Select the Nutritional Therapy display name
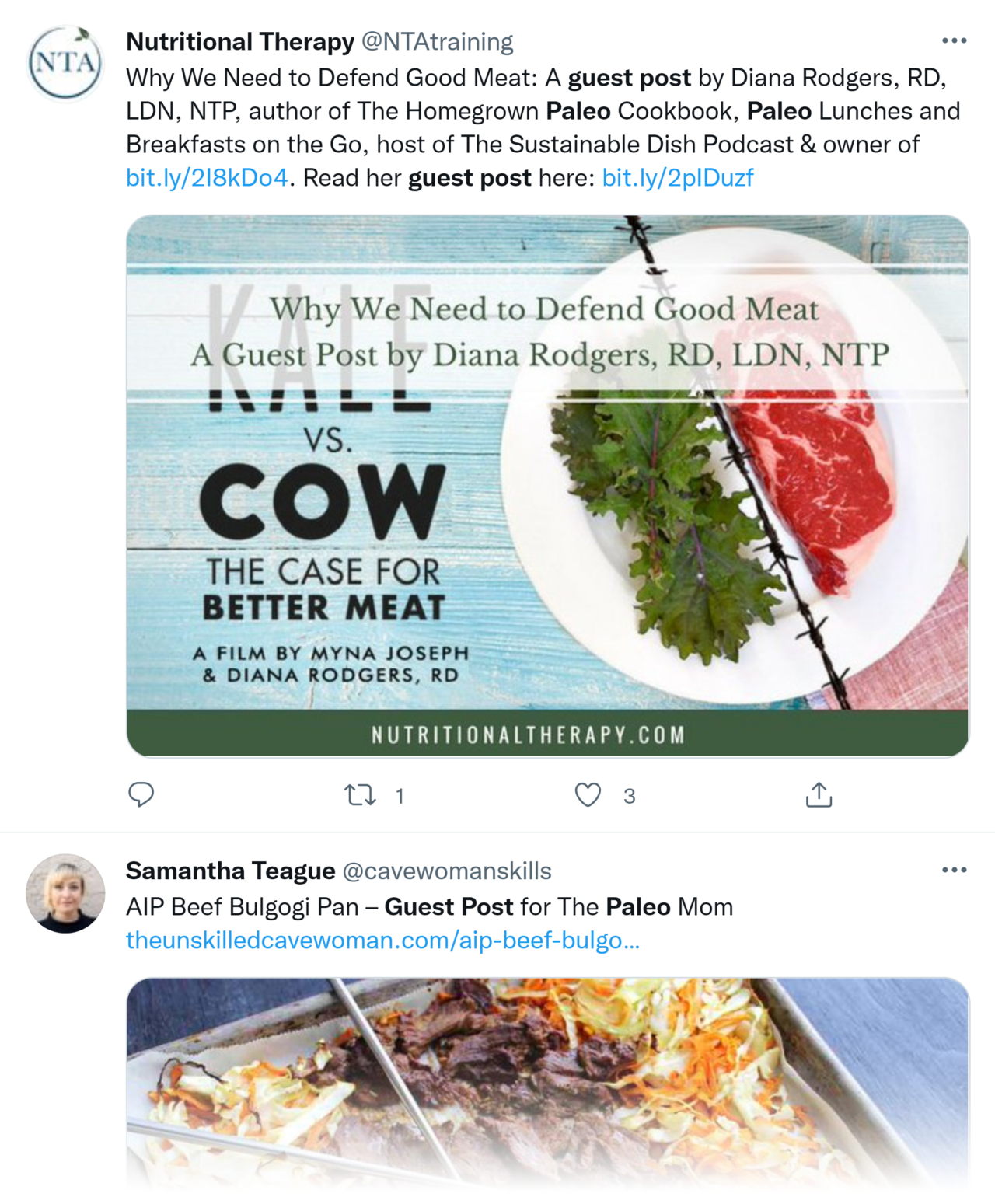995x1204 pixels. [x=240, y=42]
